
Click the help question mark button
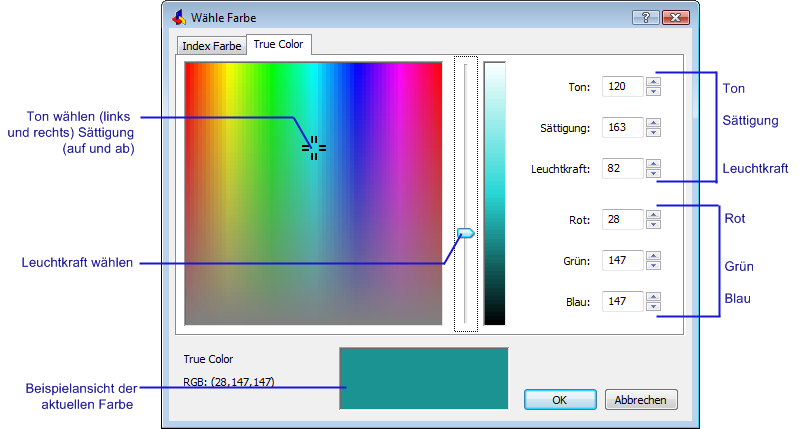tap(646, 17)
